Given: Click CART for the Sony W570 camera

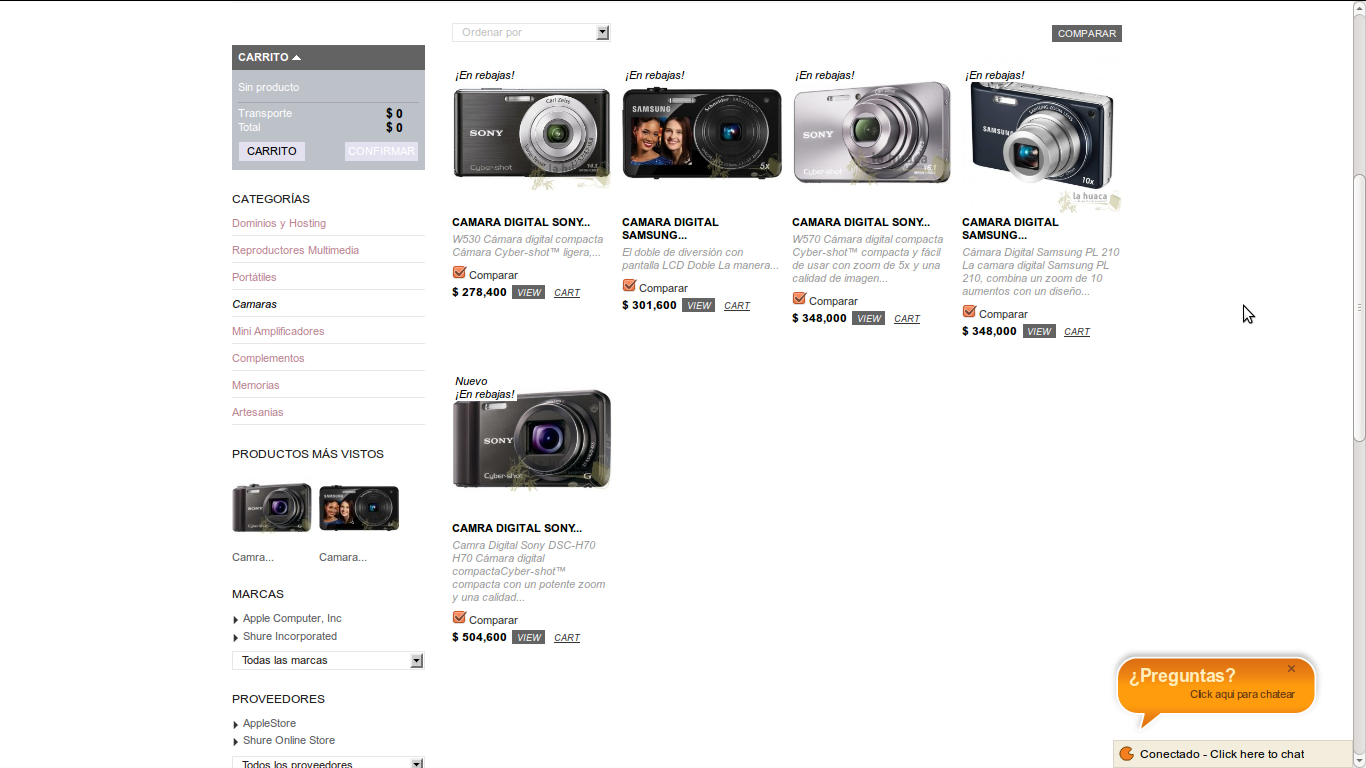Looking at the screenshot, I should (907, 319).
